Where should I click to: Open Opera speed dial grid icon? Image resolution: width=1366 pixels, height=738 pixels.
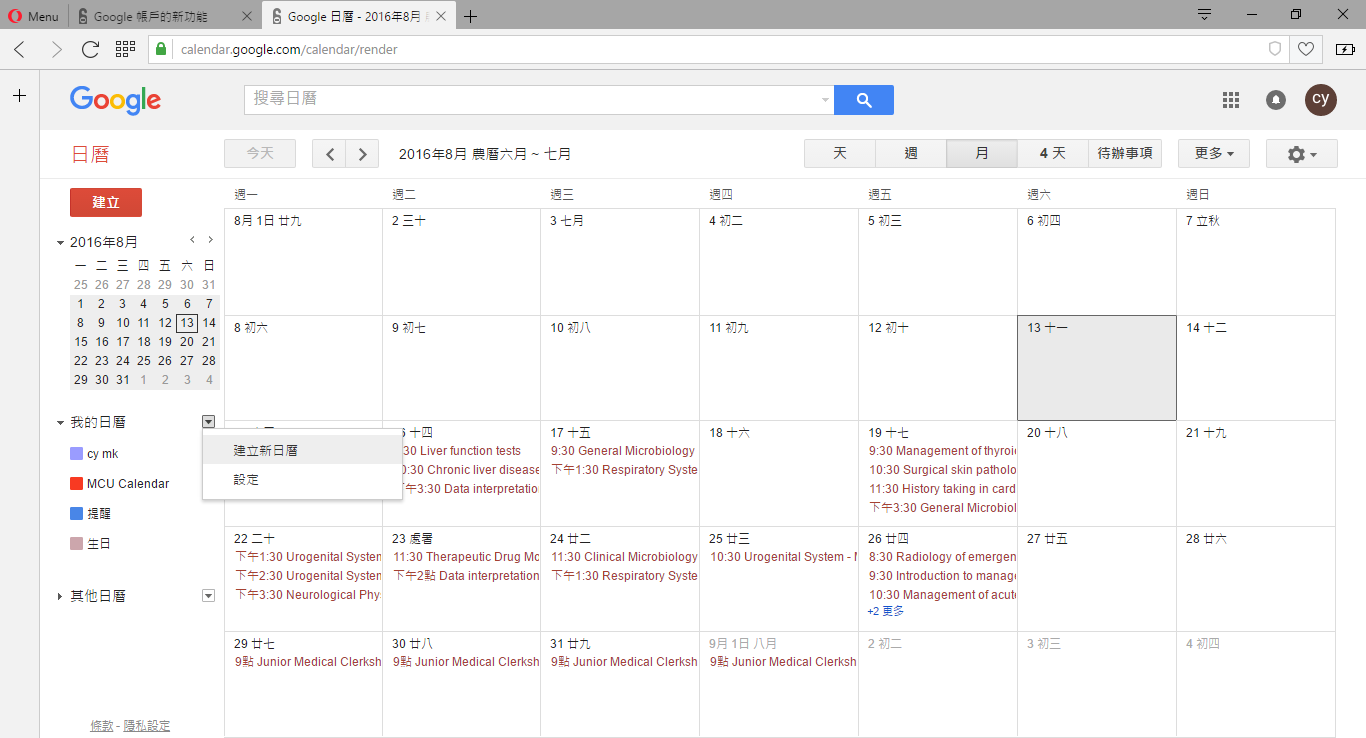125,49
